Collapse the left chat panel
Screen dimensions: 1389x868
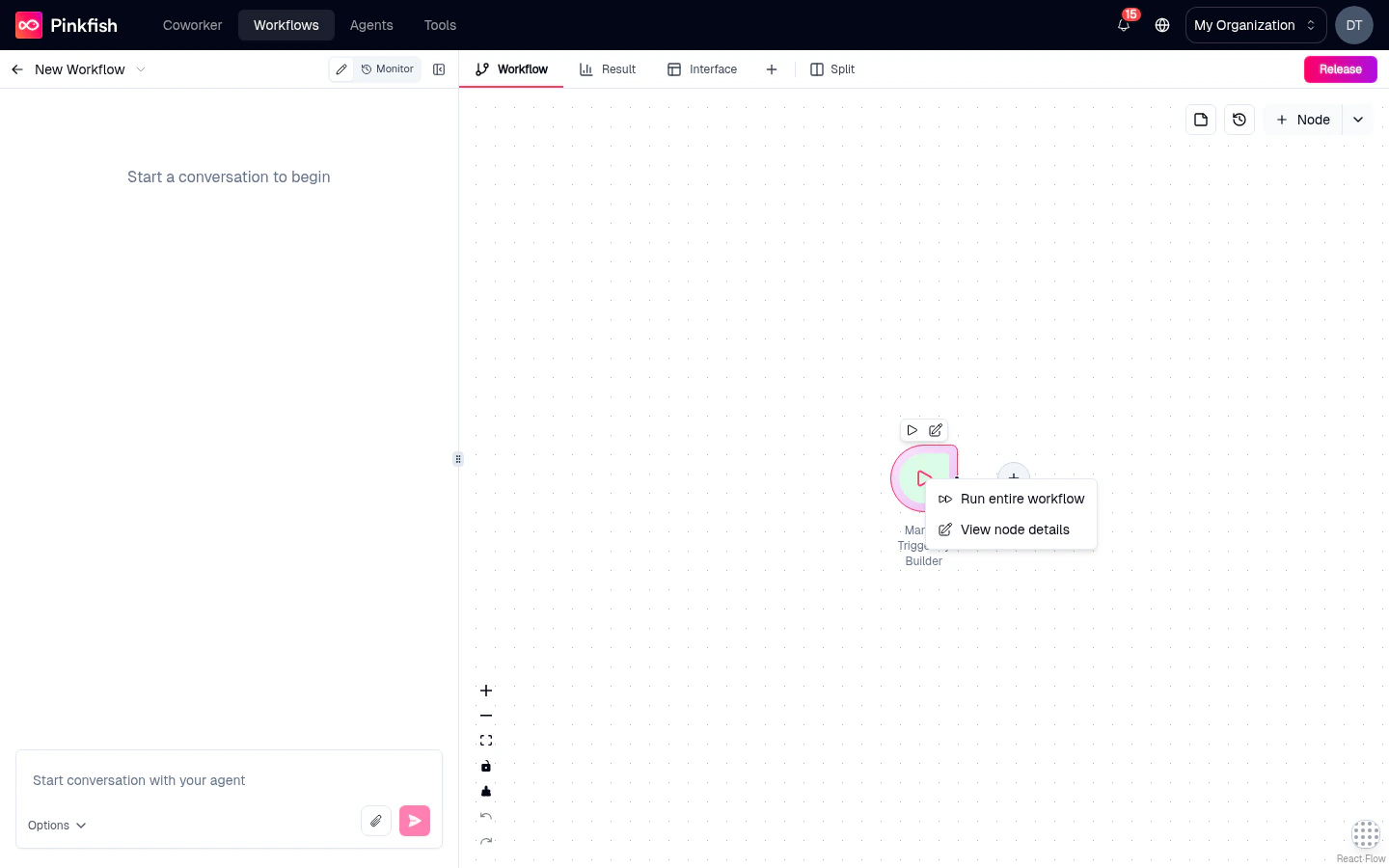click(x=439, y=69)
